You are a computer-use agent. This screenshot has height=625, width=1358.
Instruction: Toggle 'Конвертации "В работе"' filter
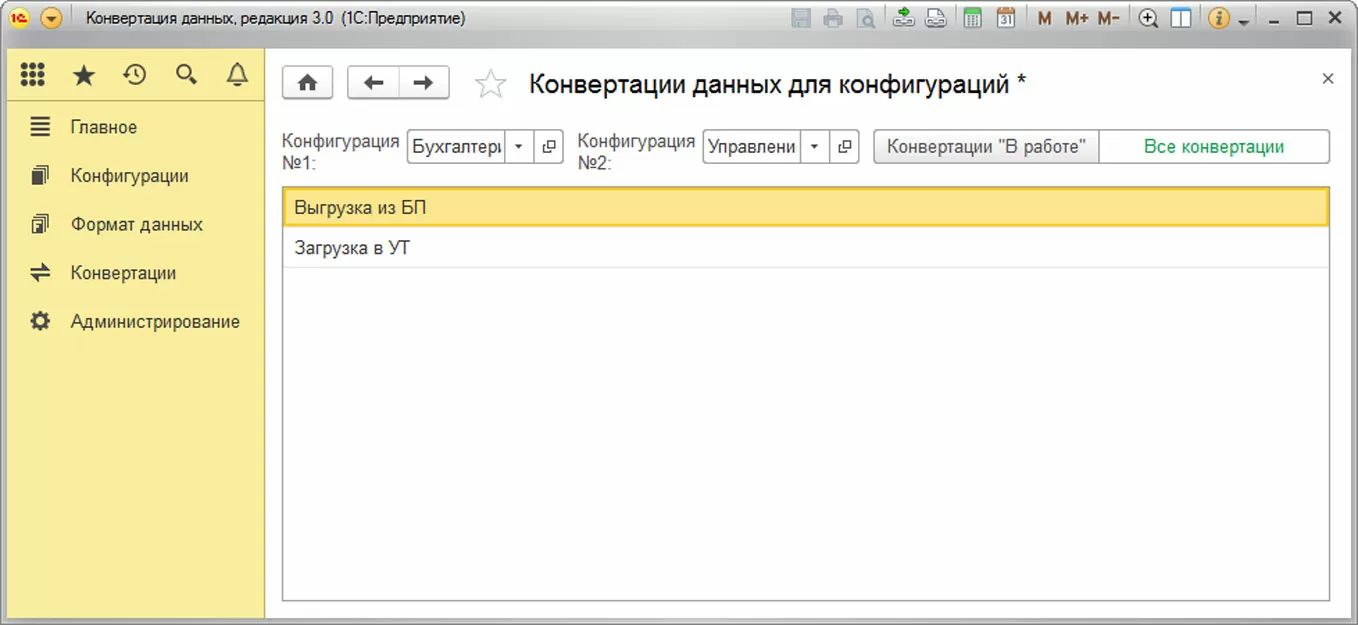[x=986, y=147]
